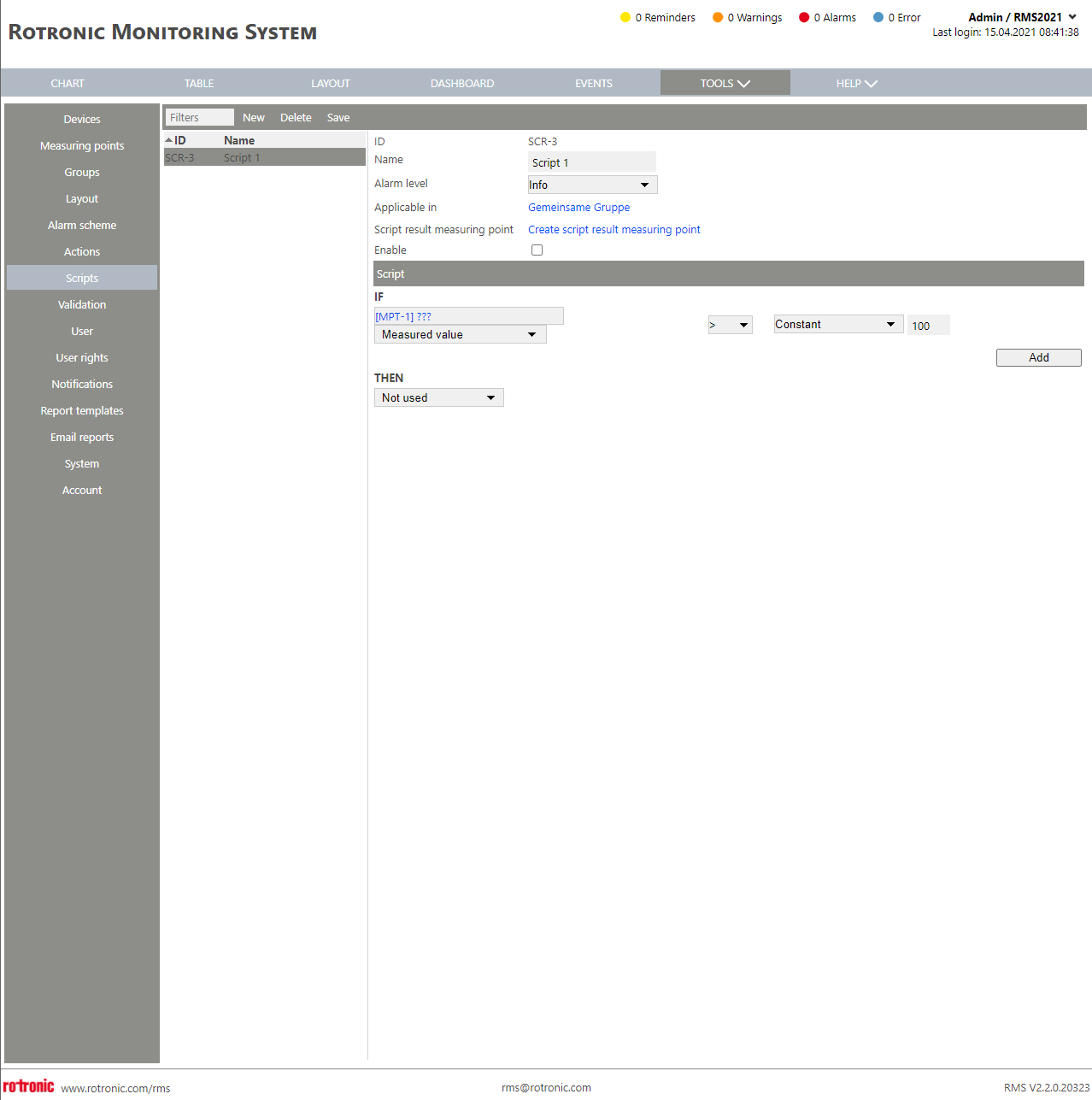Viewport: 1092px width, 1100px height.
Task: Open the Measured value dropdown
Action: [x=460, y=334]
